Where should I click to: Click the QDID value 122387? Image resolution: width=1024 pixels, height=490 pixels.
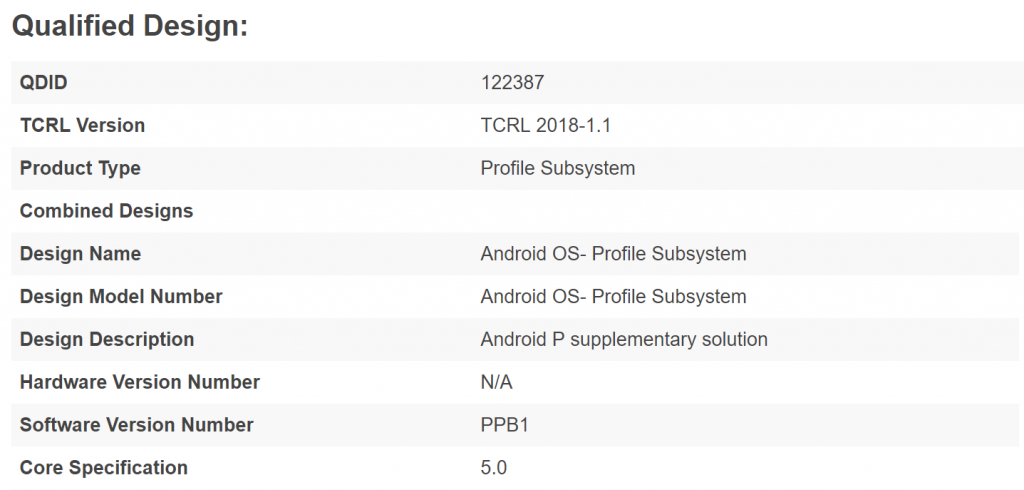[512, 83]
